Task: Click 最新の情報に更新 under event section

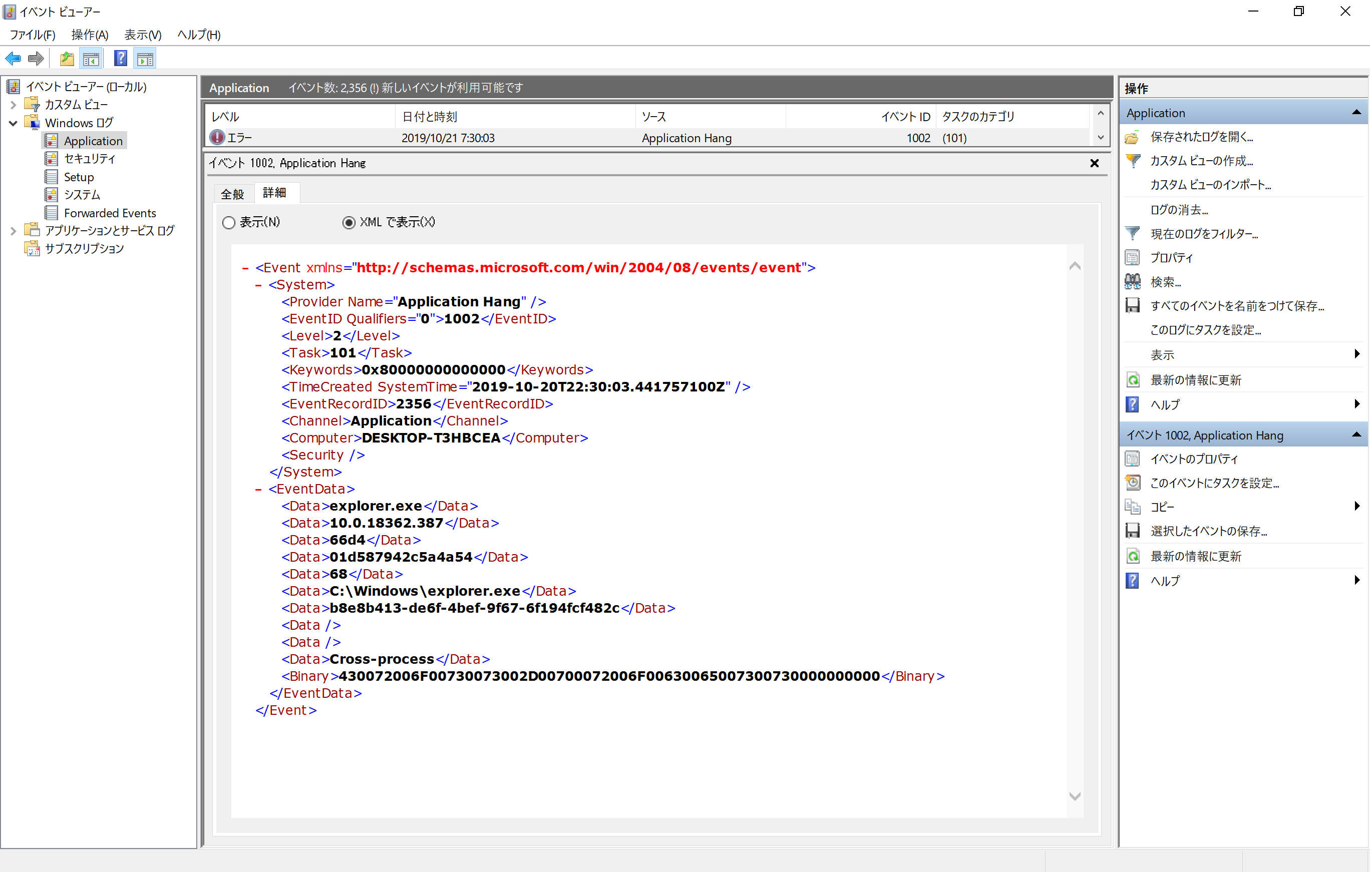Action: click(x=1195, y=557)
